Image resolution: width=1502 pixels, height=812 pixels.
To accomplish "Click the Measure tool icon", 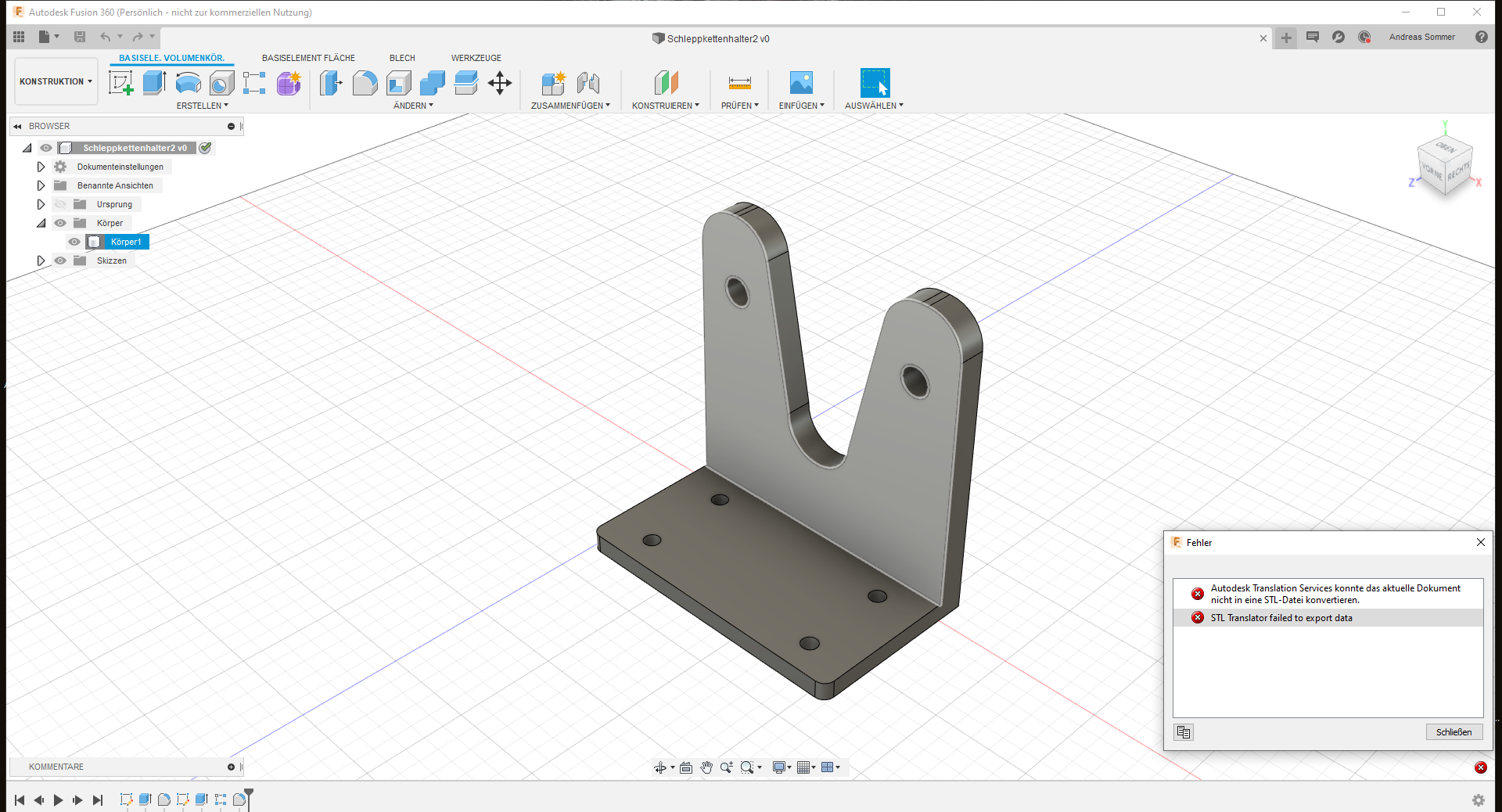I will (739, 82).
